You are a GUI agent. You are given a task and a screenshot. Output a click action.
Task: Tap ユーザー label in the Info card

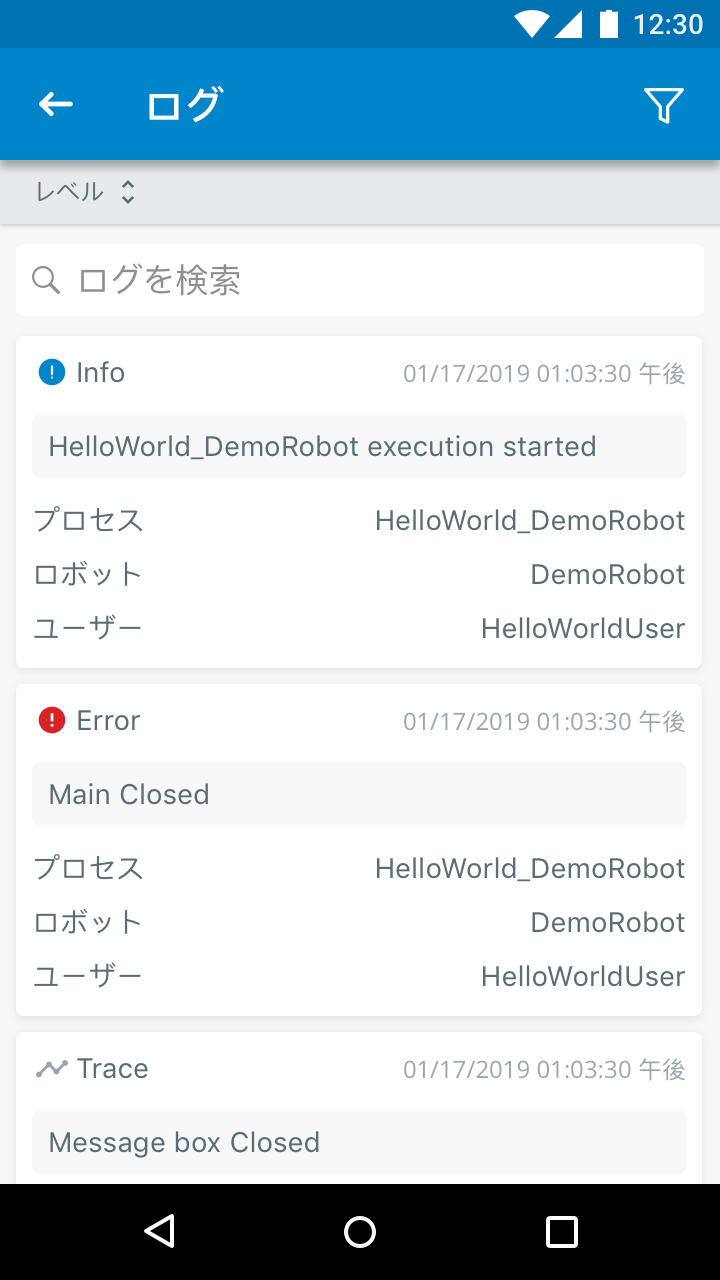pyautogui.click(x=88, y=628)
